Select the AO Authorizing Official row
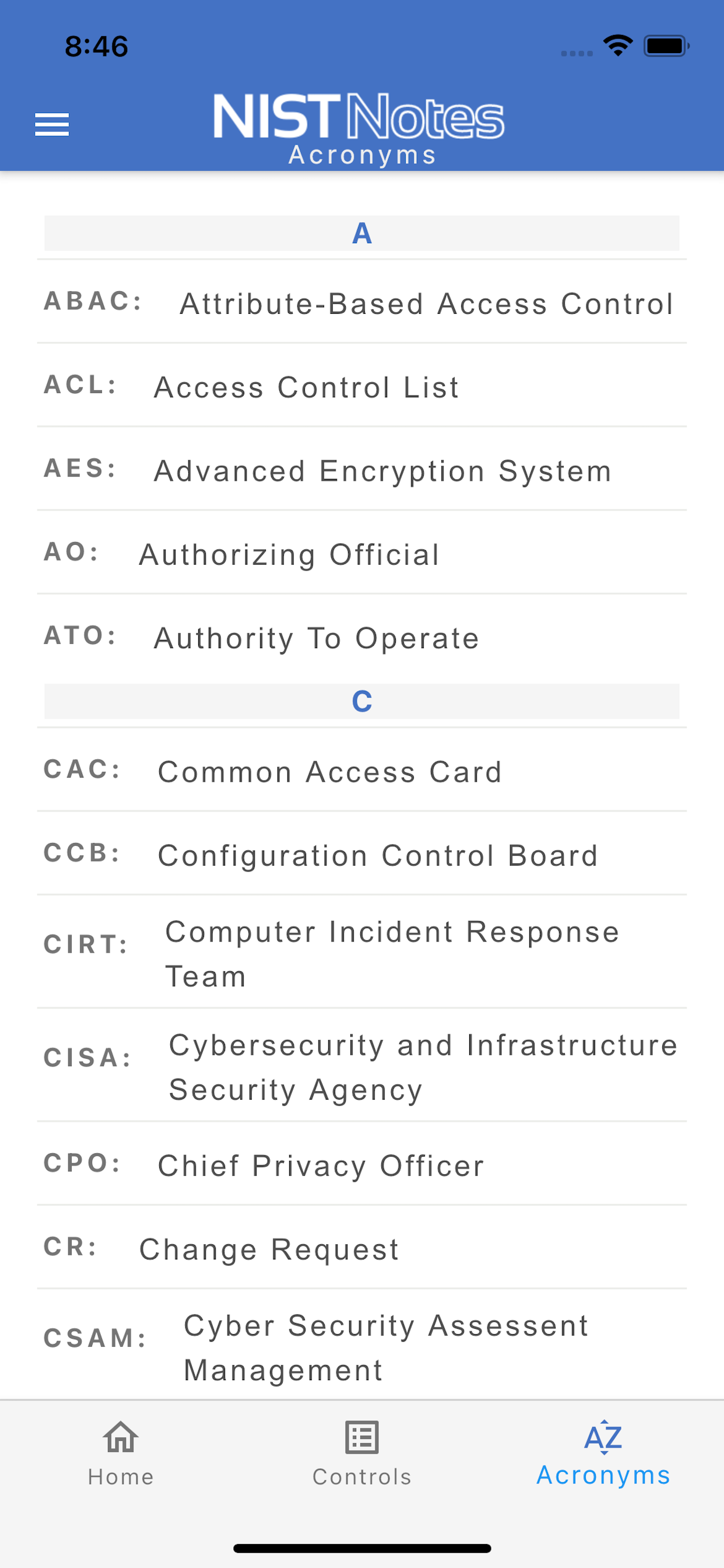Image resolution: width=724 pixels, height=1568 pixels. pyautogui.click(x=362, y=552)
